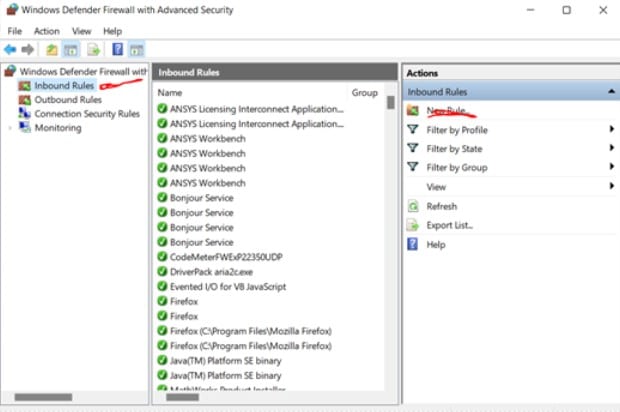Open Filter by Group submenu arrow
Viewport: 620px width, 412px height.
coord(611,166)
